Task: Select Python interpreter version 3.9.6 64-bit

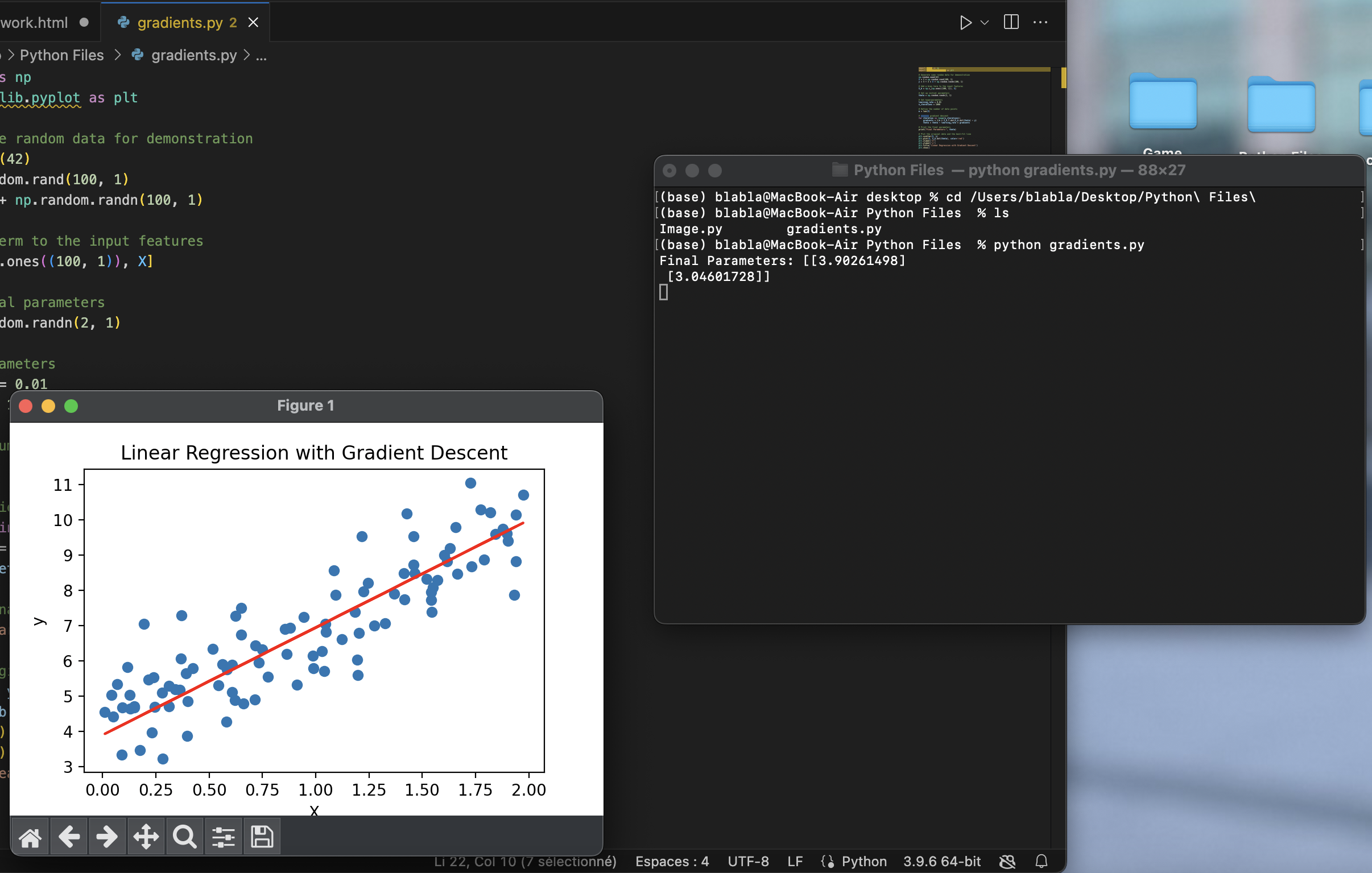Action: tap(942, 861)
